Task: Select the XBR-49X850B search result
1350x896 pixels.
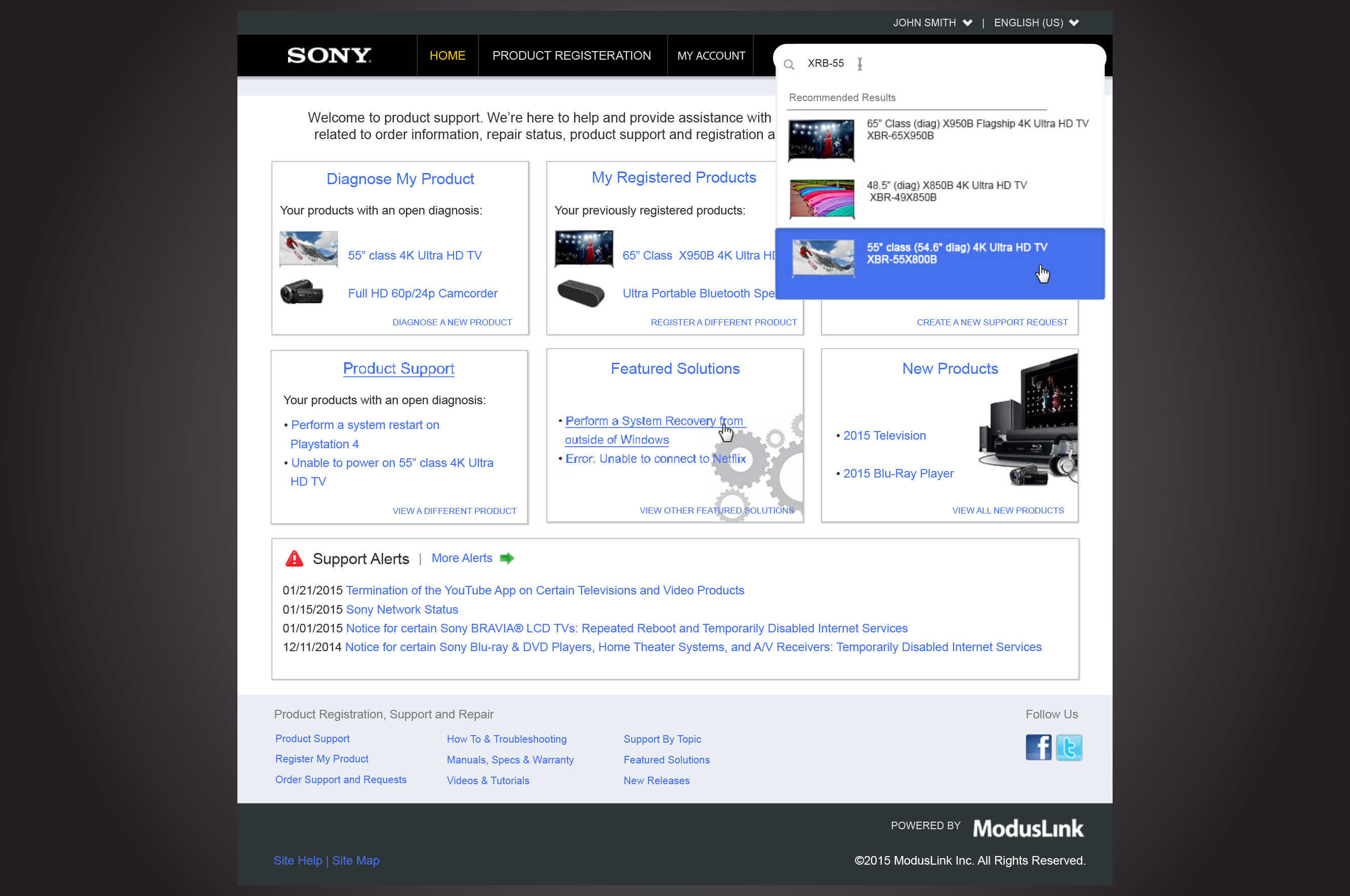Action: click(940, 199)
